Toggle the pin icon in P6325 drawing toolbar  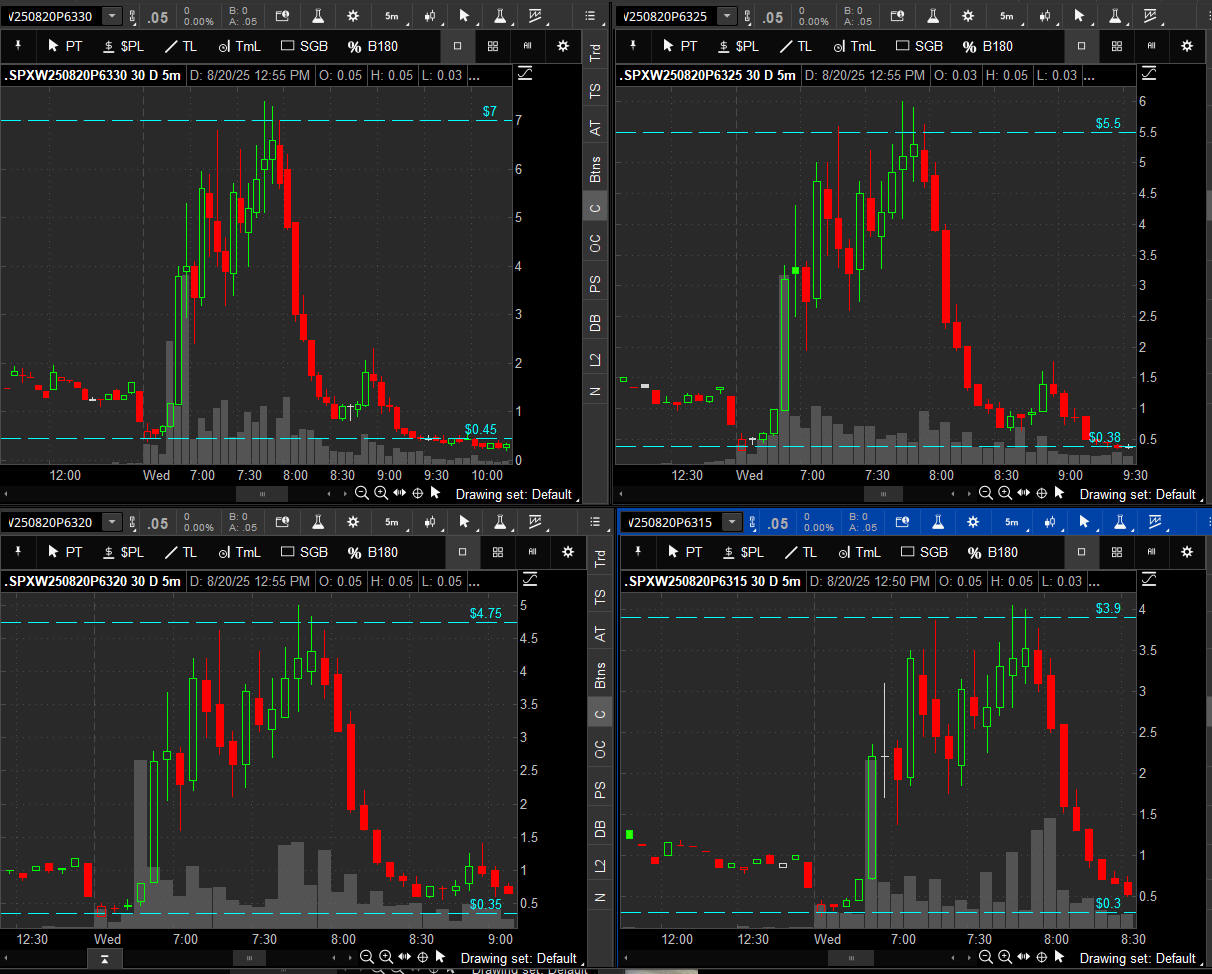[x=633, y=46]
